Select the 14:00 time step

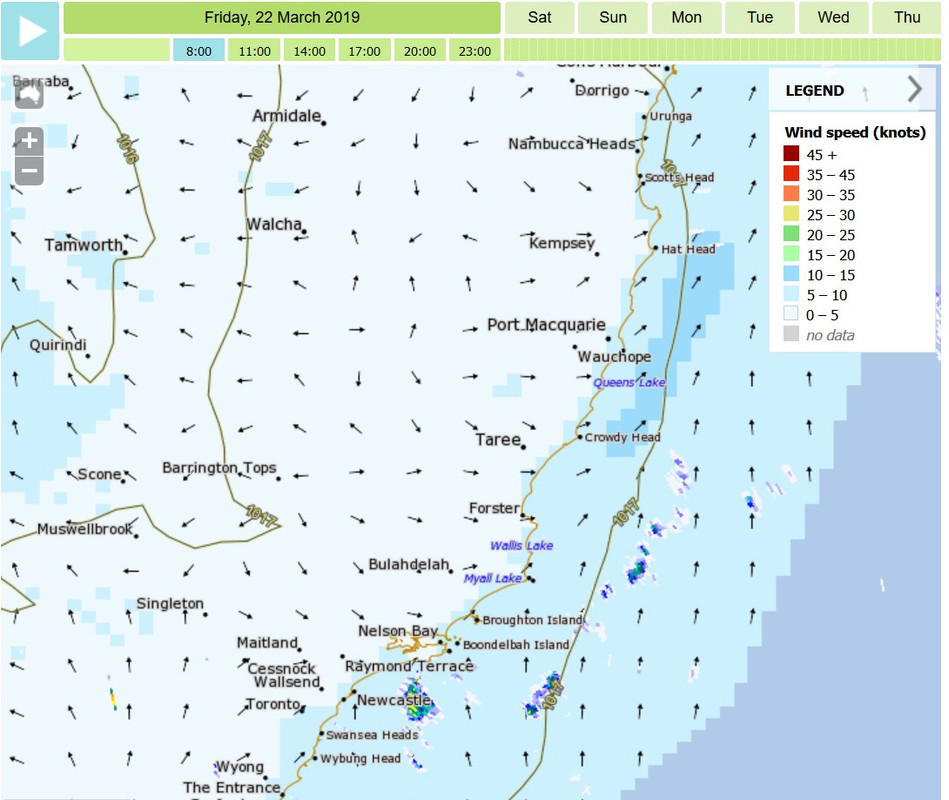309,51
